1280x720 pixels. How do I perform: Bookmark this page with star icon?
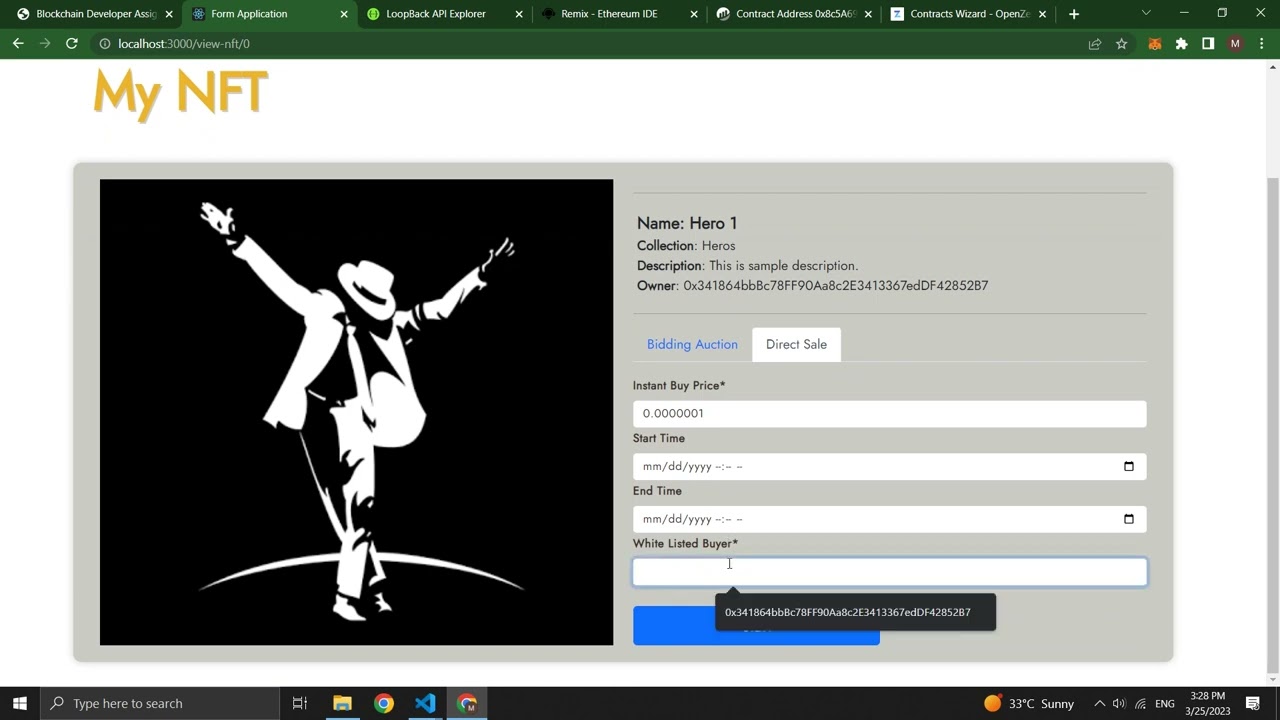1121,44
